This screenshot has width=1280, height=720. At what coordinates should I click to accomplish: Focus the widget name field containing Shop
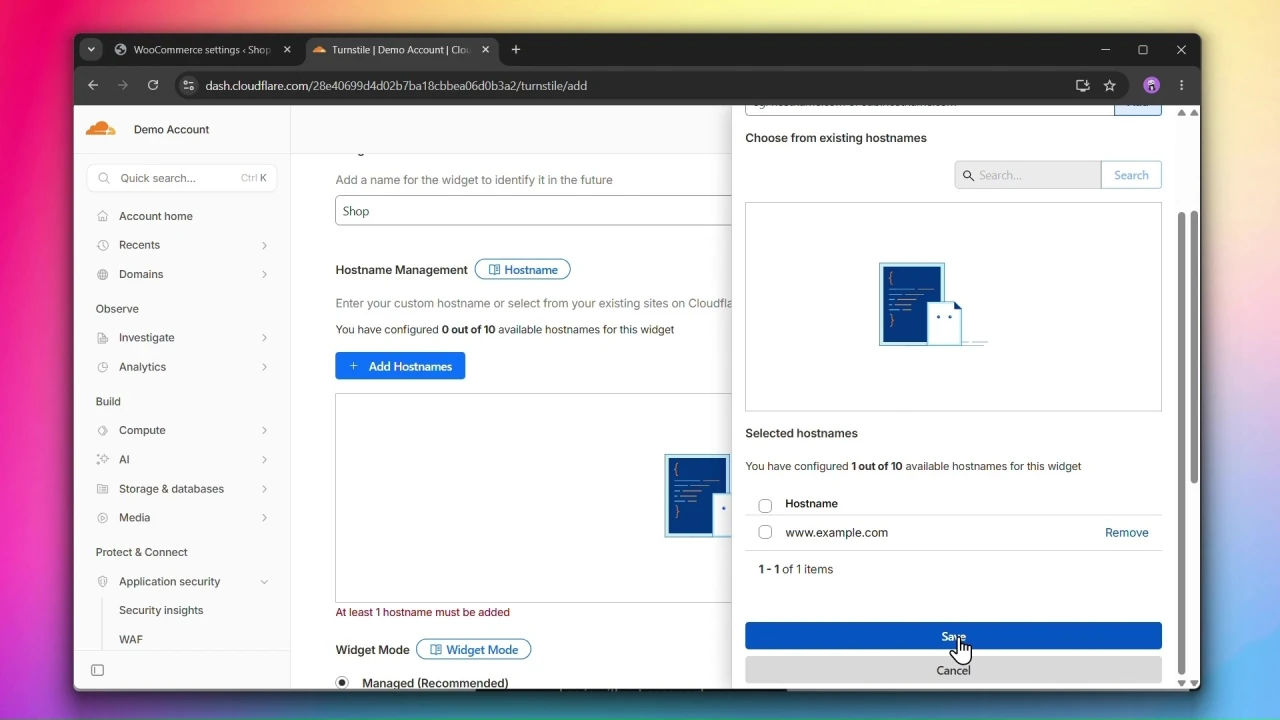[x=533, y=211]
